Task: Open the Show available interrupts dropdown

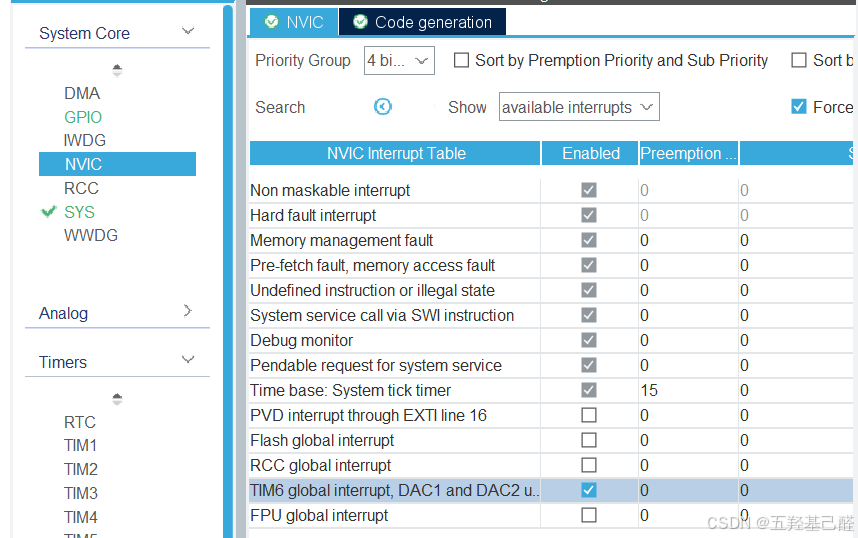Action: pos(579,107)
